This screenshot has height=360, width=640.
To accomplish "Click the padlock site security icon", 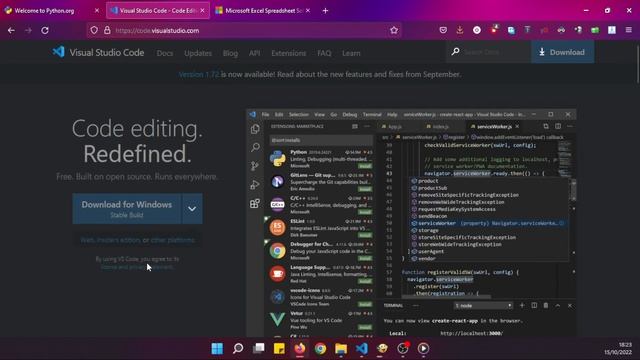I will [x=107, y=30].
